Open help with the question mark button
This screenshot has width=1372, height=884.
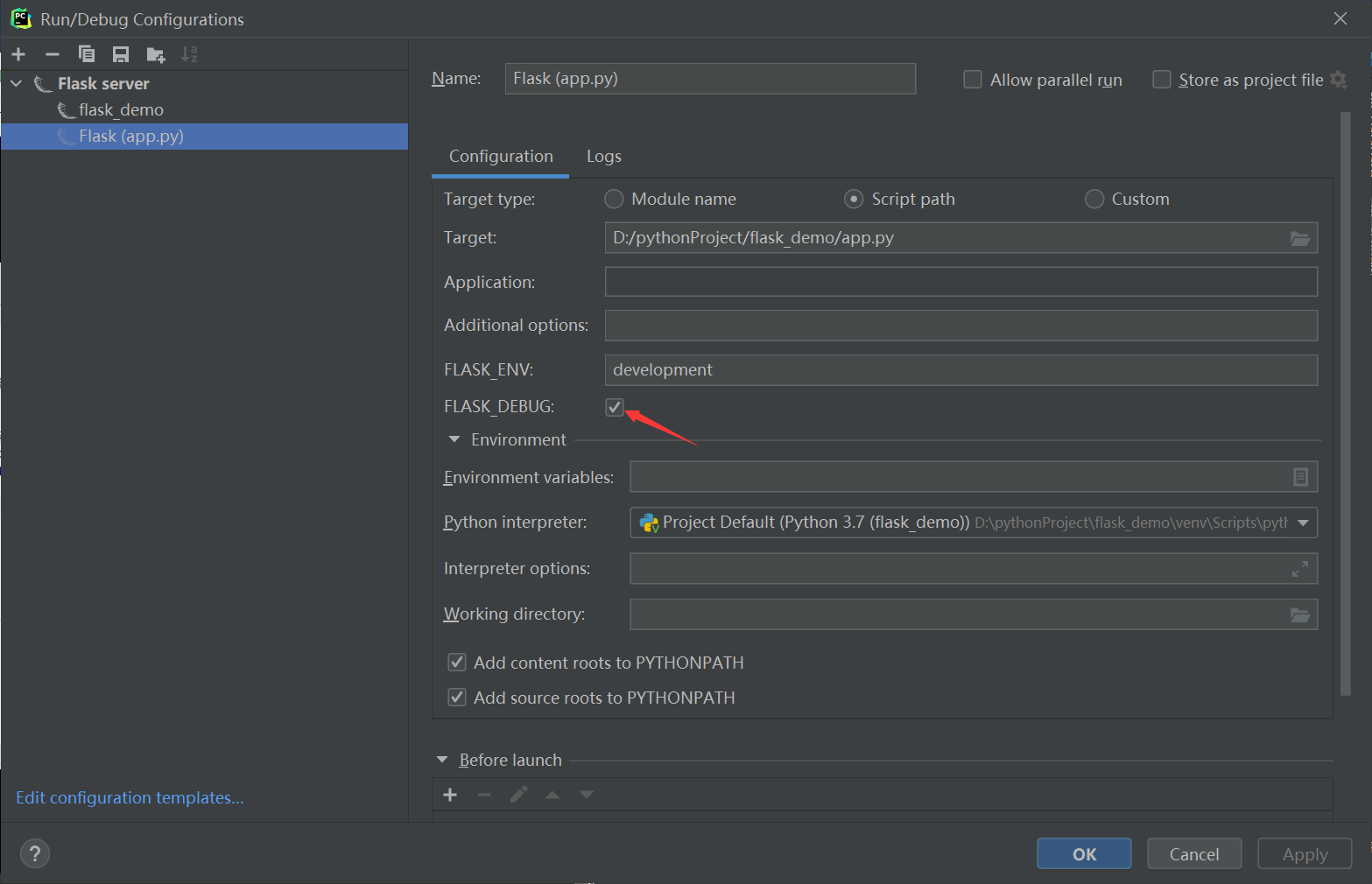pyautogui.click(x=35, y=853)
